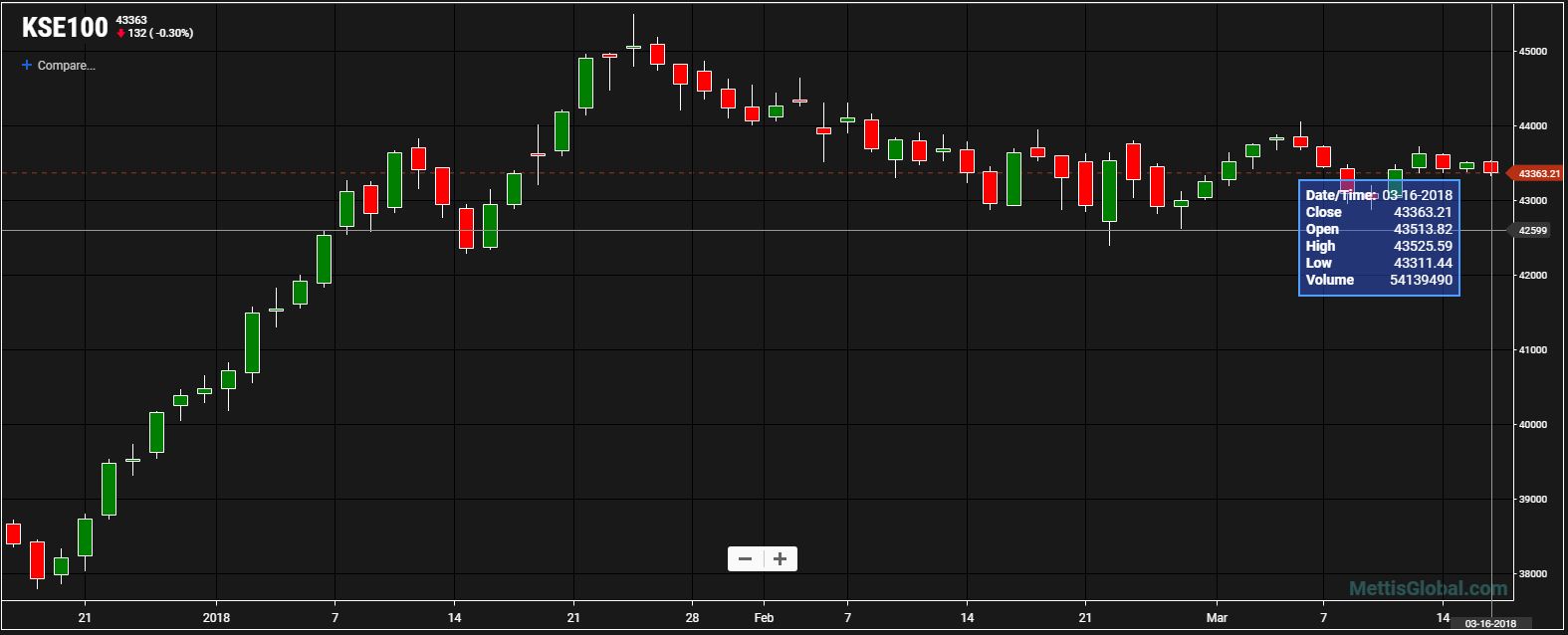Click the red down arrow change indicator
This screenshot has height=635, width=1568.
(x=120, y=34)
